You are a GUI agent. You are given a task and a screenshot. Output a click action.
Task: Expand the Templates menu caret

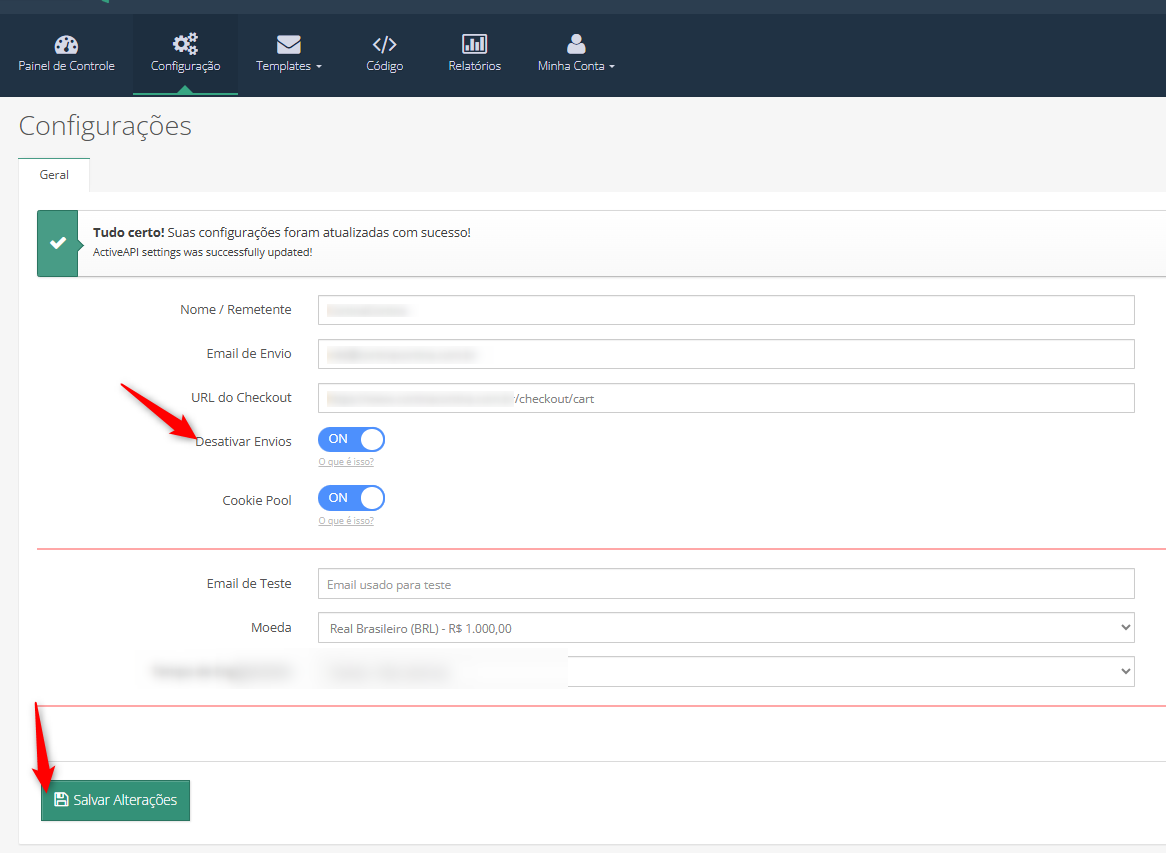pyautogui.click(x=319, y=67)
